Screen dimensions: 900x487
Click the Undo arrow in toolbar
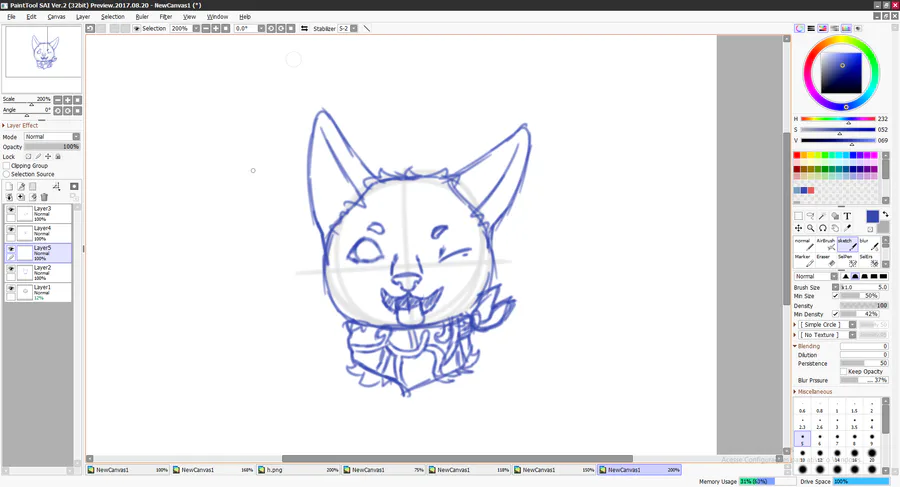click(x=90, y=28)
